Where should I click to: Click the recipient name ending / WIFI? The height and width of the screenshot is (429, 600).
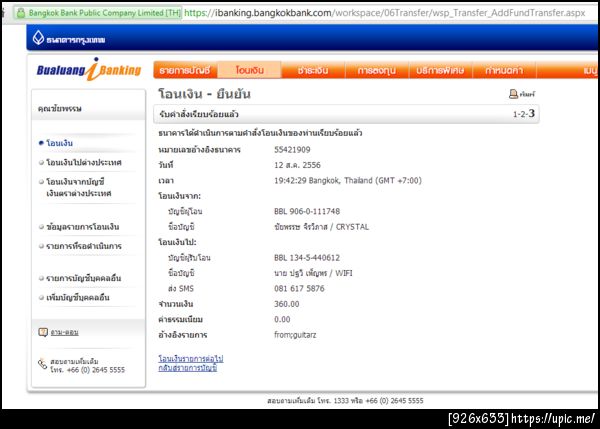pos(313,273)
